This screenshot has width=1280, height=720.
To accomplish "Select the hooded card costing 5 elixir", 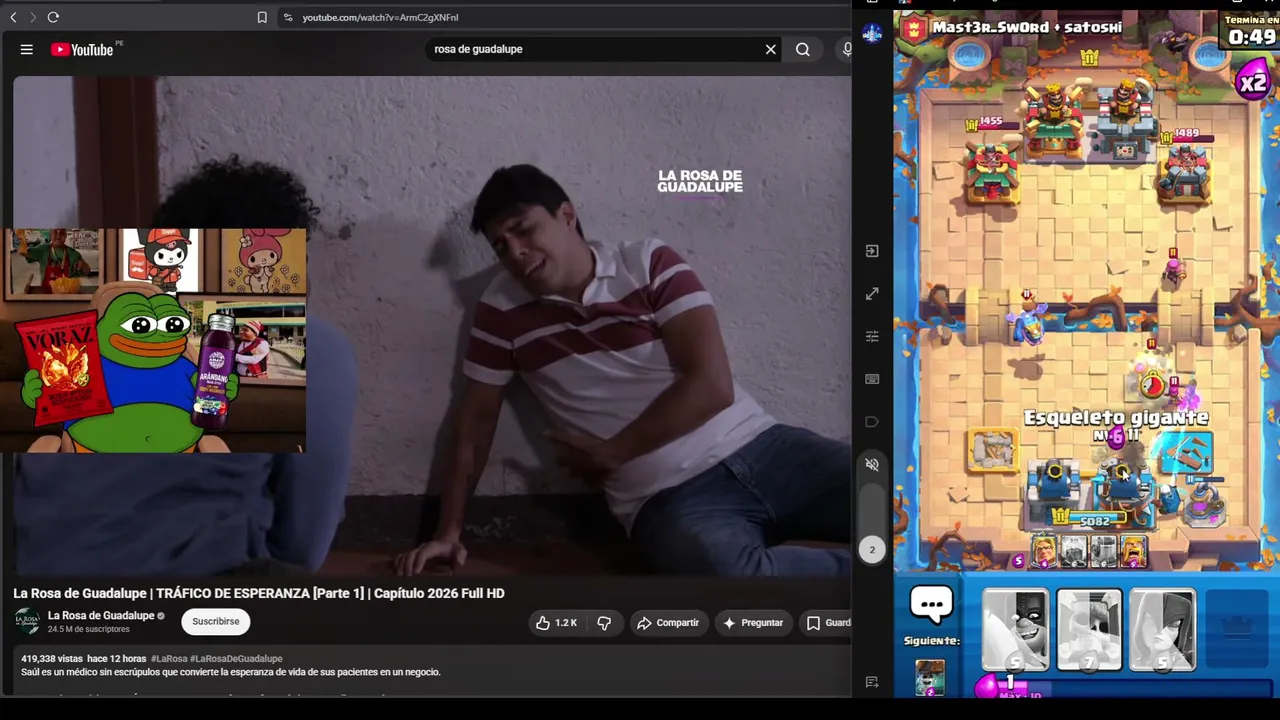I will pyautogui.click(x=1162, y=629).
